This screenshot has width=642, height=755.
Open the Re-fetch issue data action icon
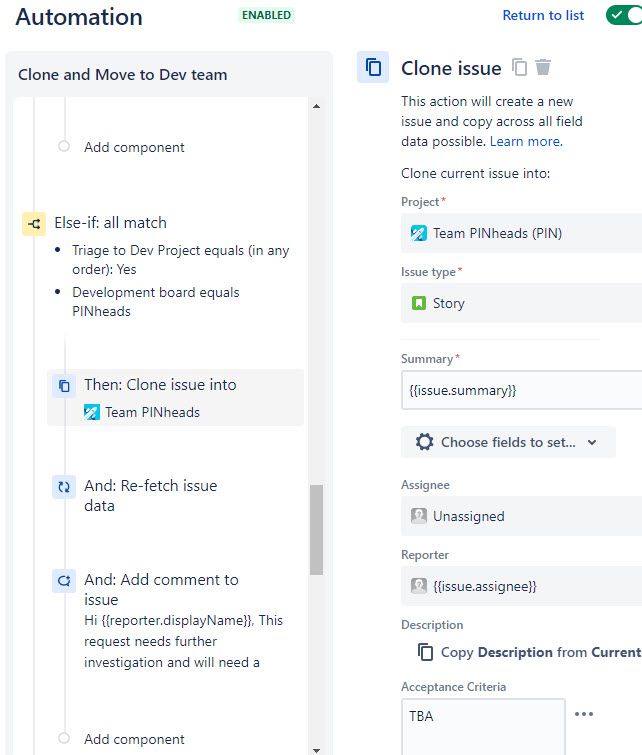64,487
